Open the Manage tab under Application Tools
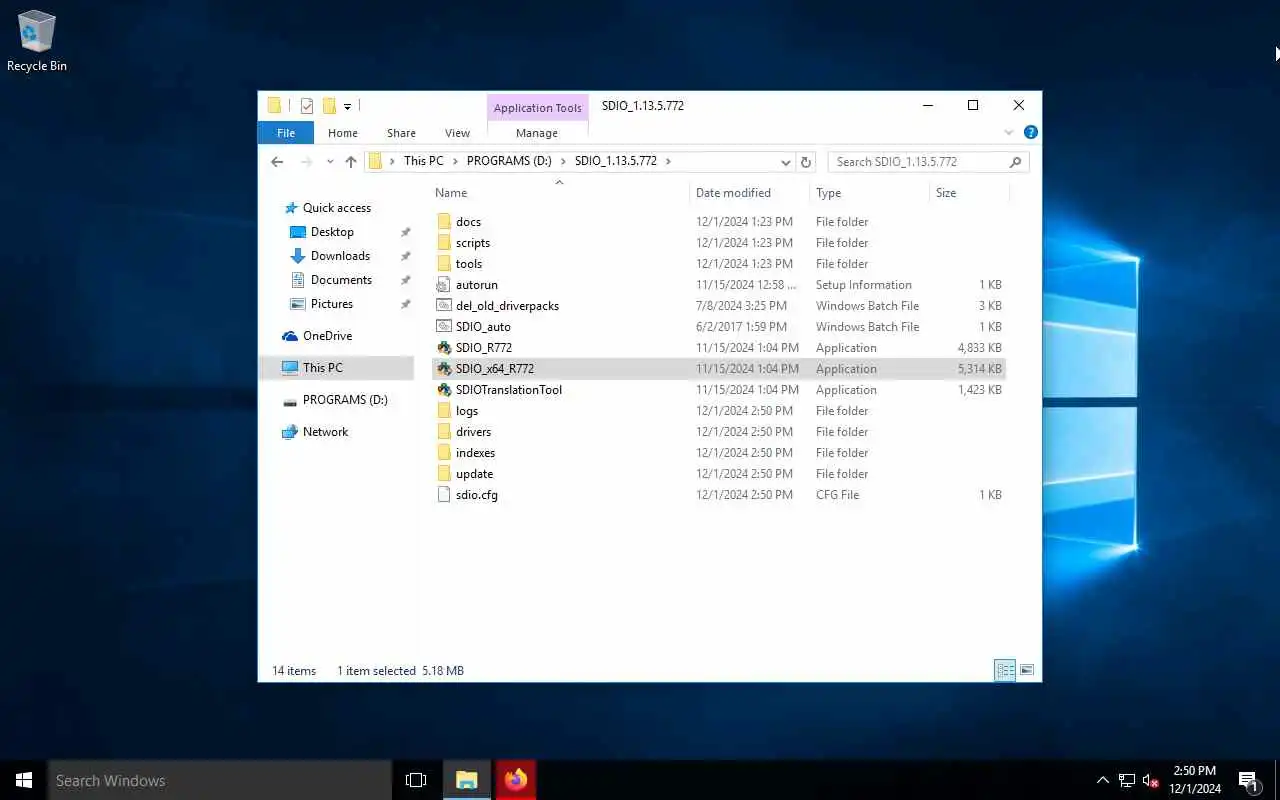Image resolution: width=1280 pixels, height=800 pixels. [x=537, y=133]
